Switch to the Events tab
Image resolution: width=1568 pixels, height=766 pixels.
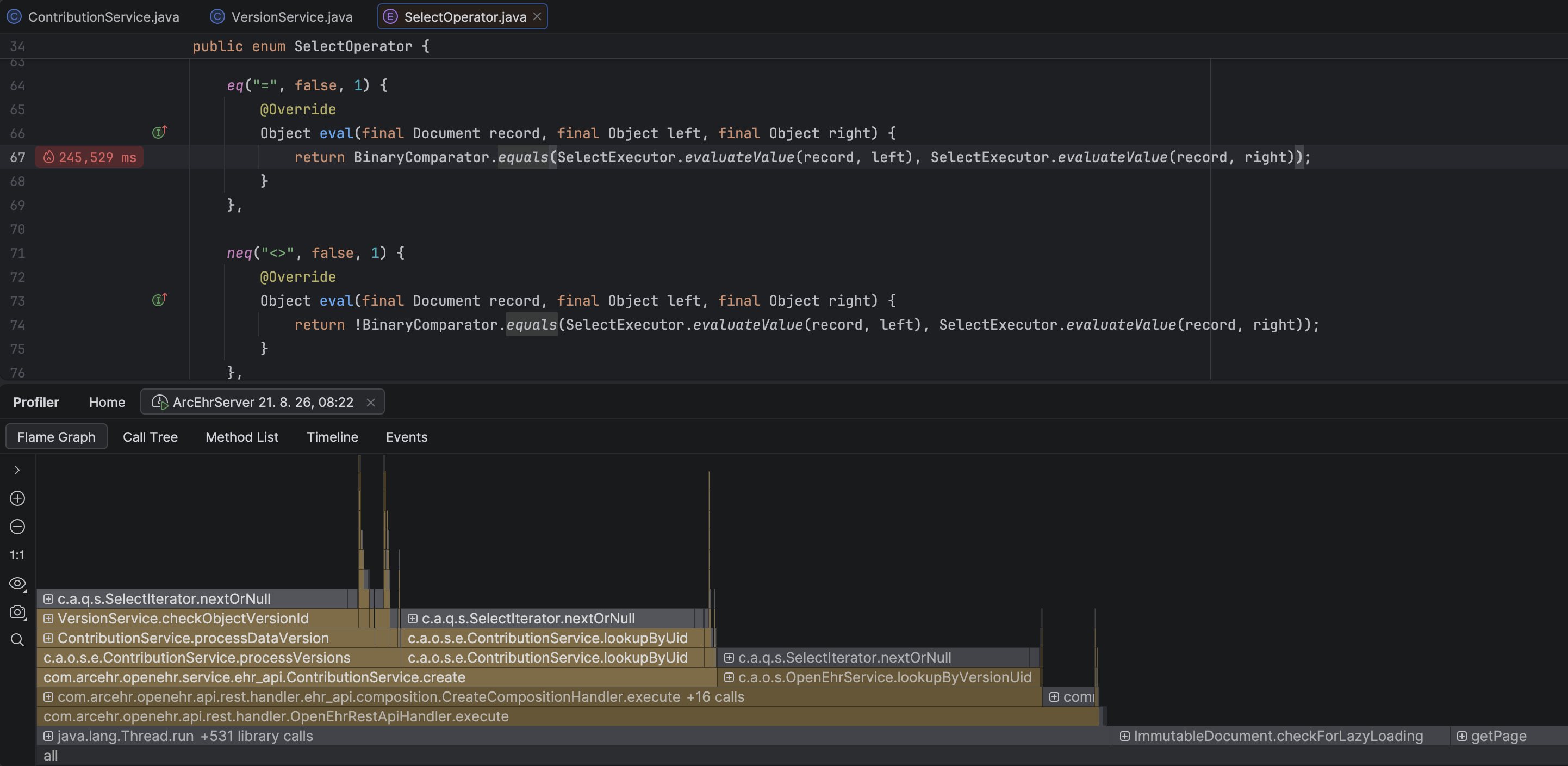coord(407,436)
